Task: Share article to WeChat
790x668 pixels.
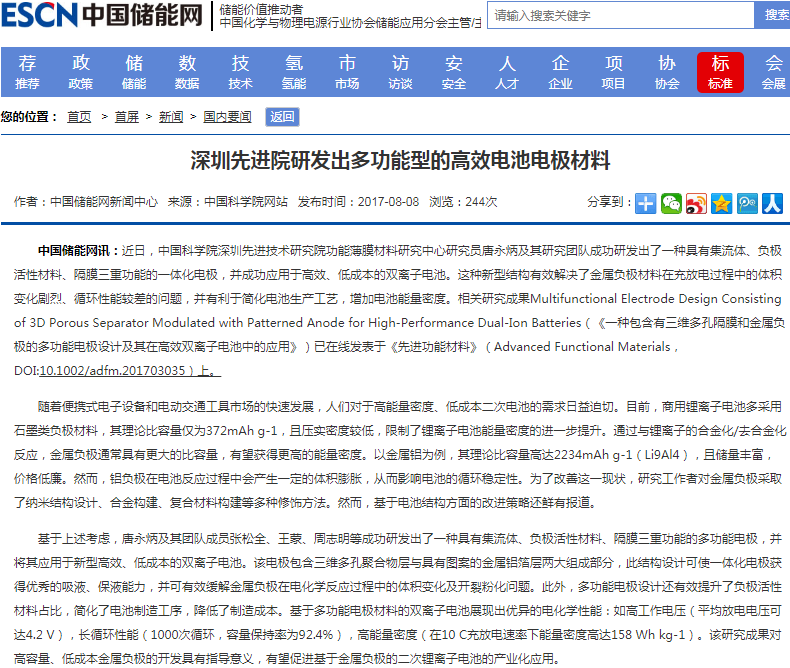Action: pos(671,203)
